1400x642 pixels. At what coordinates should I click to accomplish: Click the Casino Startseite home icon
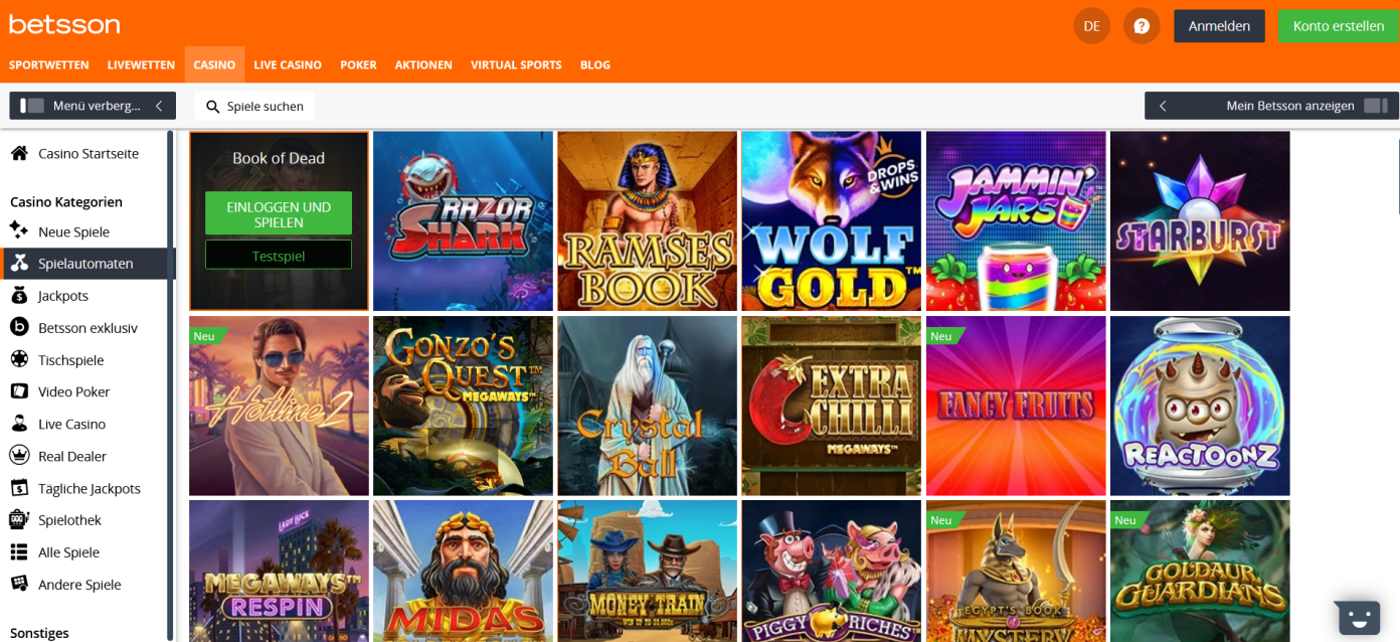18,153
